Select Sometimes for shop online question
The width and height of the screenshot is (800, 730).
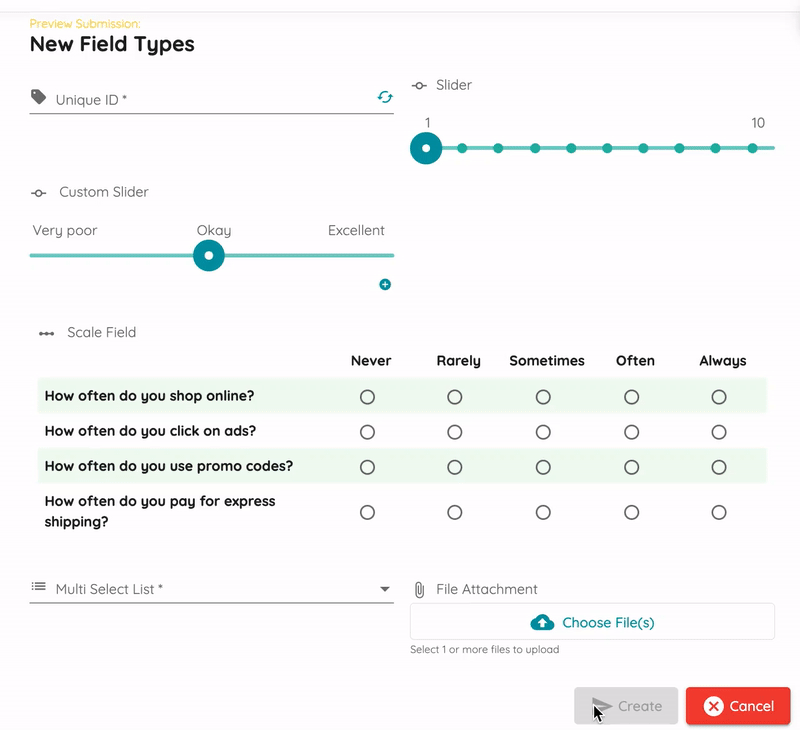(x=543, y=397)
